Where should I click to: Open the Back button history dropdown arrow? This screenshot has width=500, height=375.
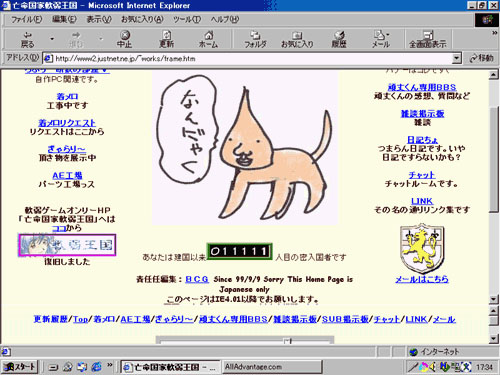coord(52,39)
